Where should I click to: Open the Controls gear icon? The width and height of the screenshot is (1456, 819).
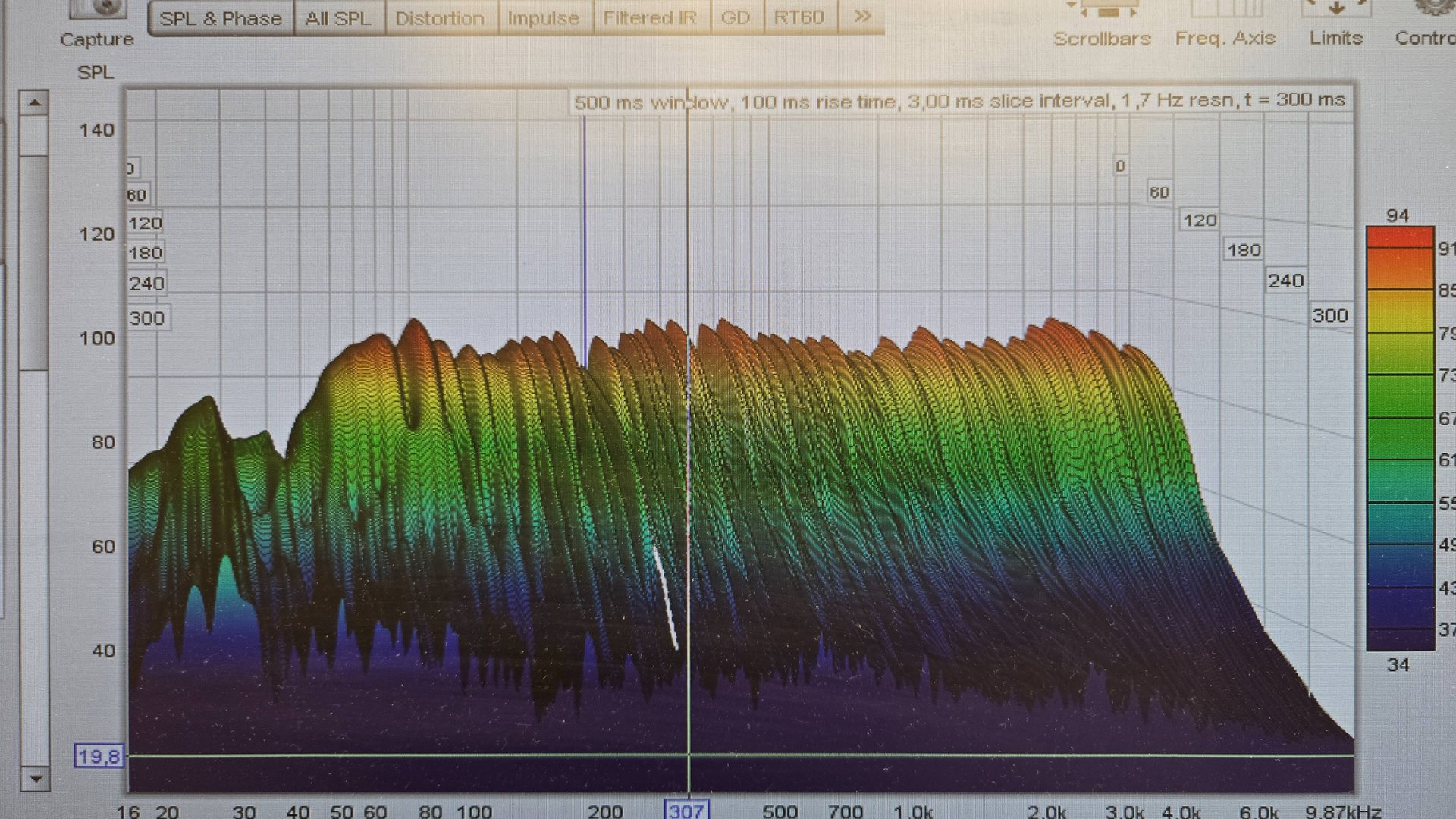click(x=1433, y=8)
